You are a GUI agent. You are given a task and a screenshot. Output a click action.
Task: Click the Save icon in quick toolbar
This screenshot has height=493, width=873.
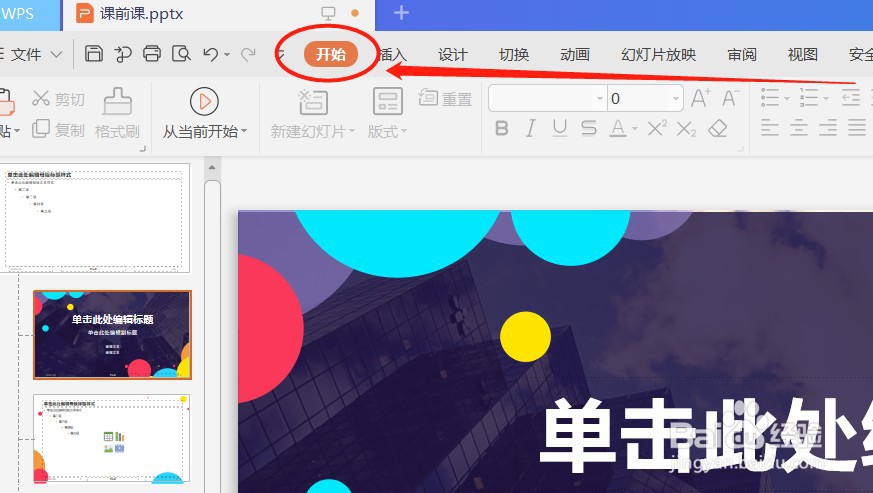point(94,53)
